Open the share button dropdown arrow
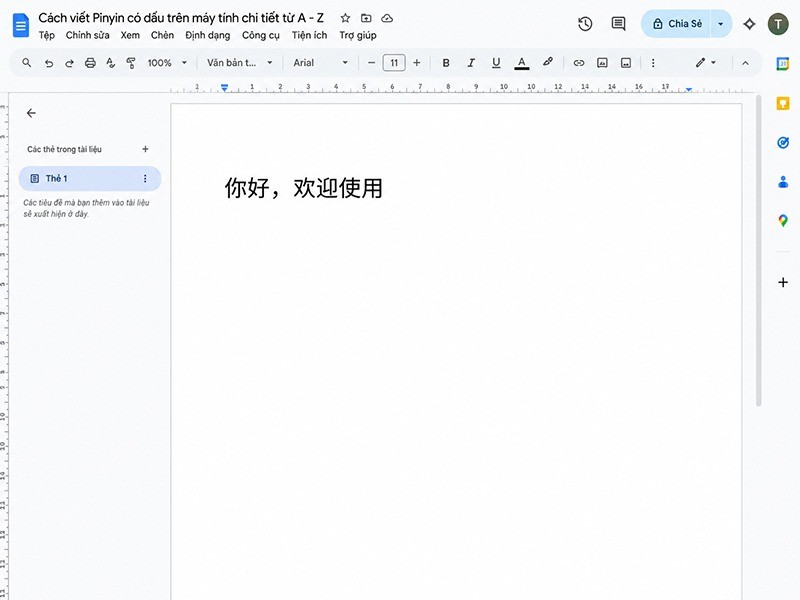The width and height of the screenshot is (800, 600). (x=721, y=23)
